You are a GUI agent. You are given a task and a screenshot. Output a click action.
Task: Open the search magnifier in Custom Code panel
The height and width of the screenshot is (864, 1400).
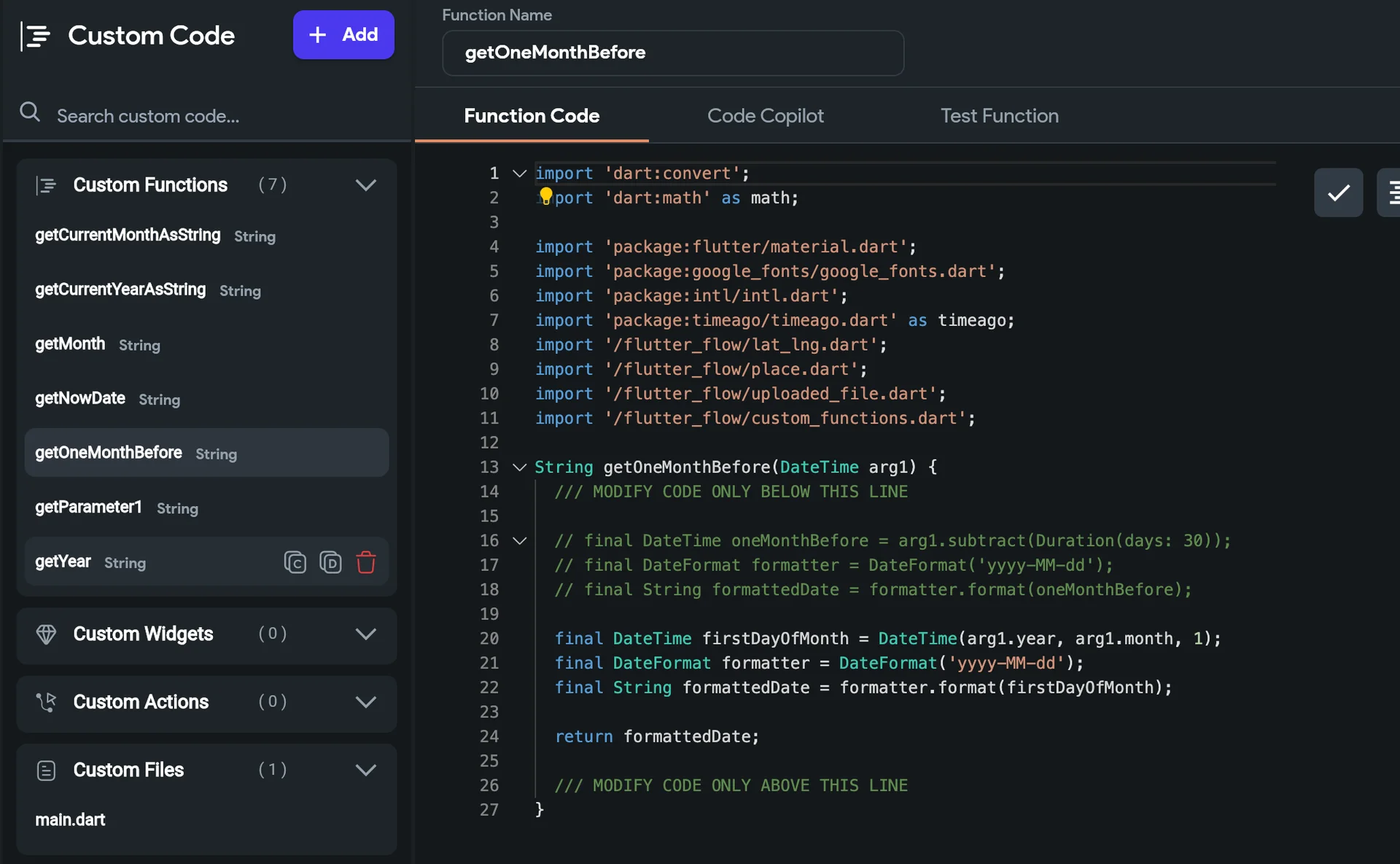click(29, 112)
